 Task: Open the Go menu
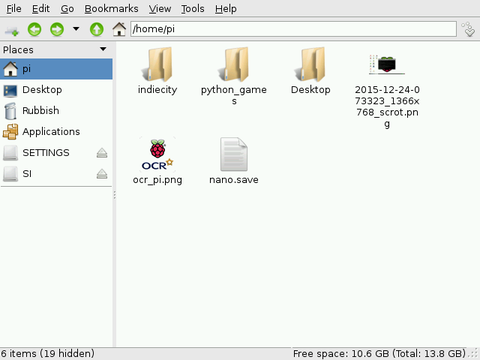click(x=67, y=8)
